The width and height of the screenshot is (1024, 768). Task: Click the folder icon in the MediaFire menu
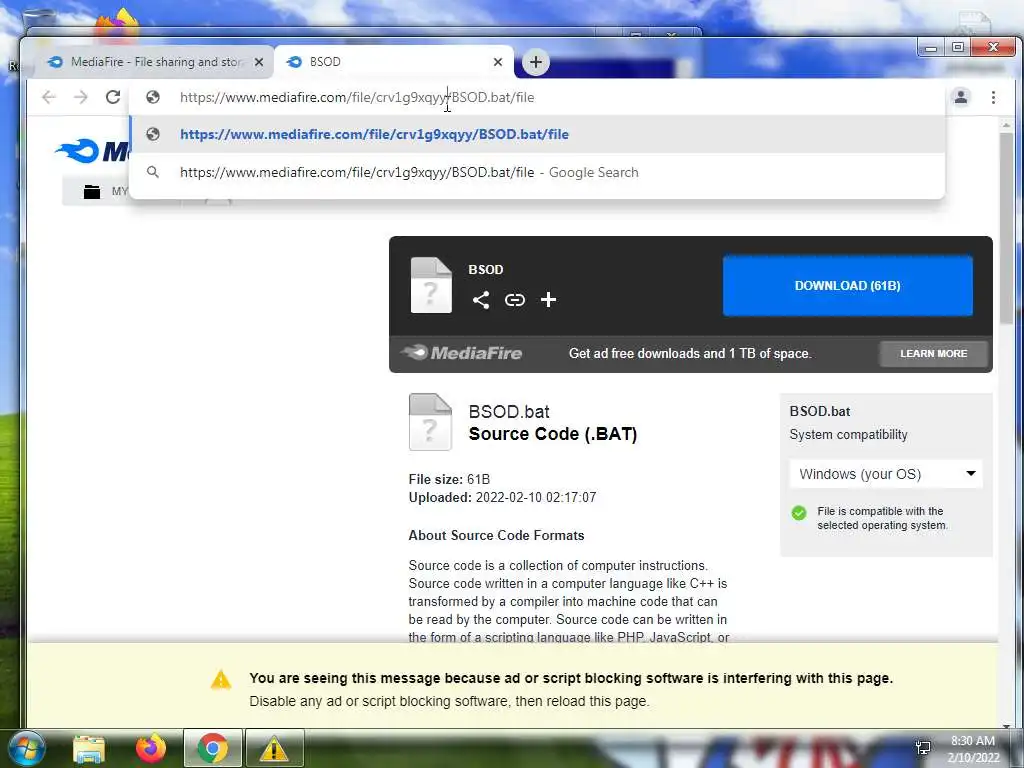(x=92, y=191)
